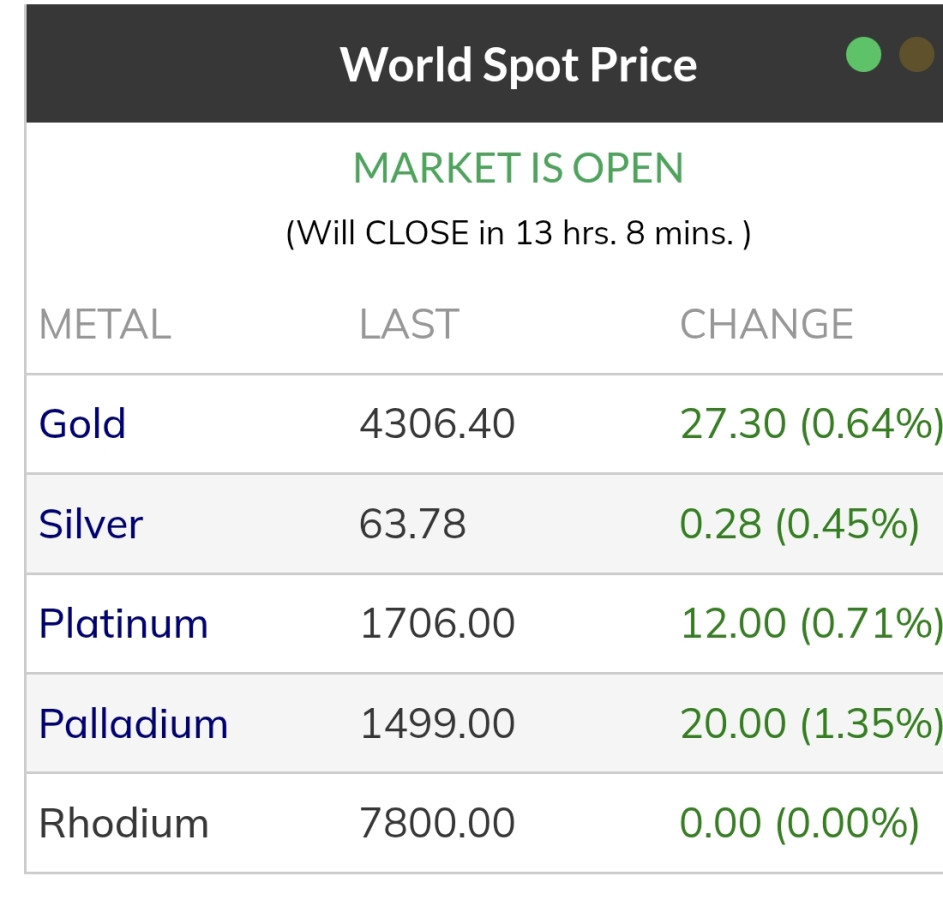This screenshot has height=900, width=943.
Task: Click the CHANGE column header
Action: pyautogui.click(x=766, y=325)
